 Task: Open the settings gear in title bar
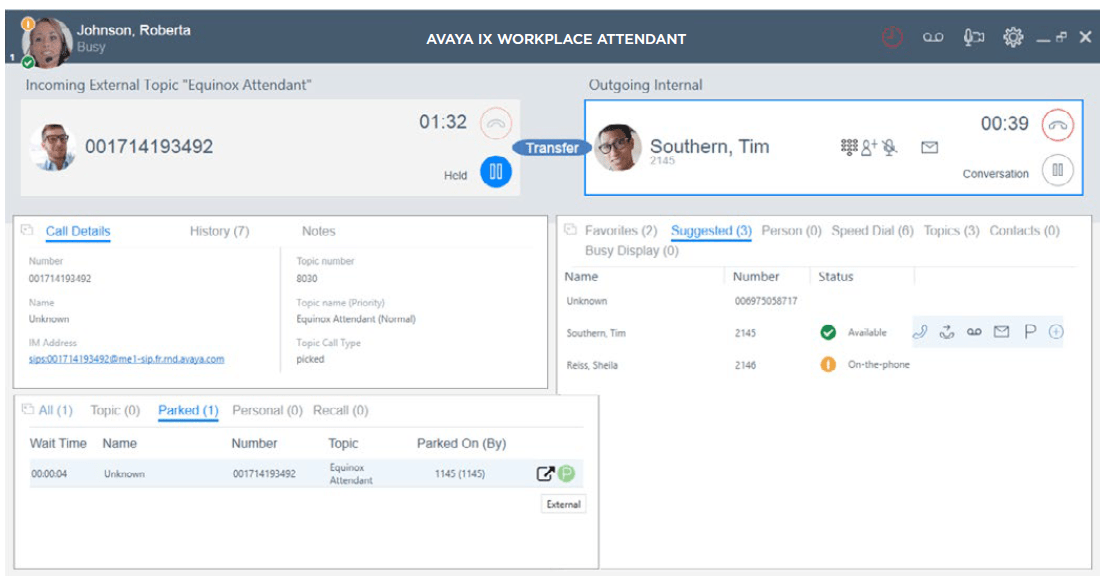pos(1013,38)
